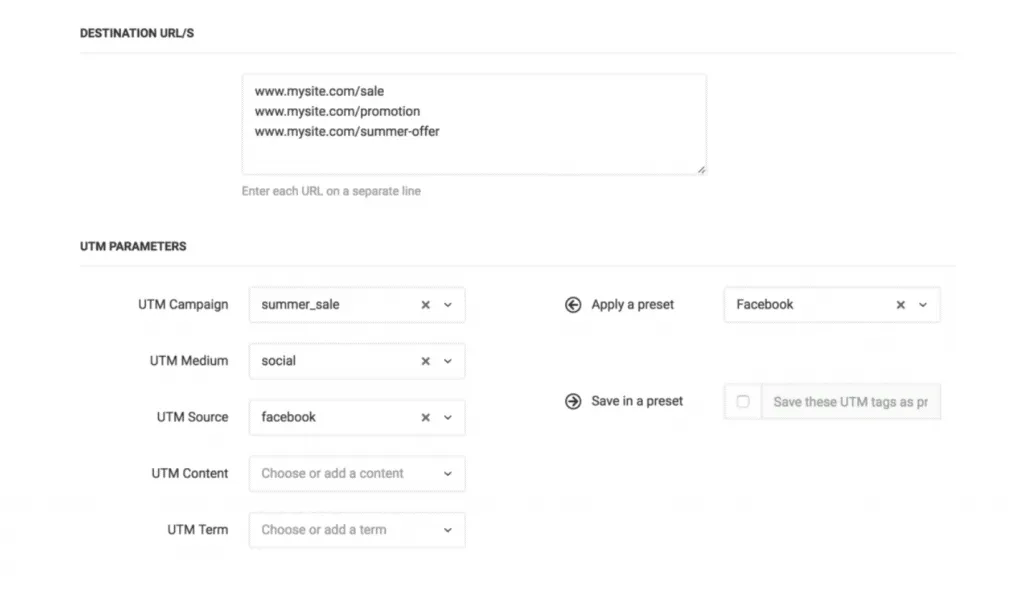Open the UTM Term dropdown
Viewport: 1024px width, 589px height.
coord(357,530)
